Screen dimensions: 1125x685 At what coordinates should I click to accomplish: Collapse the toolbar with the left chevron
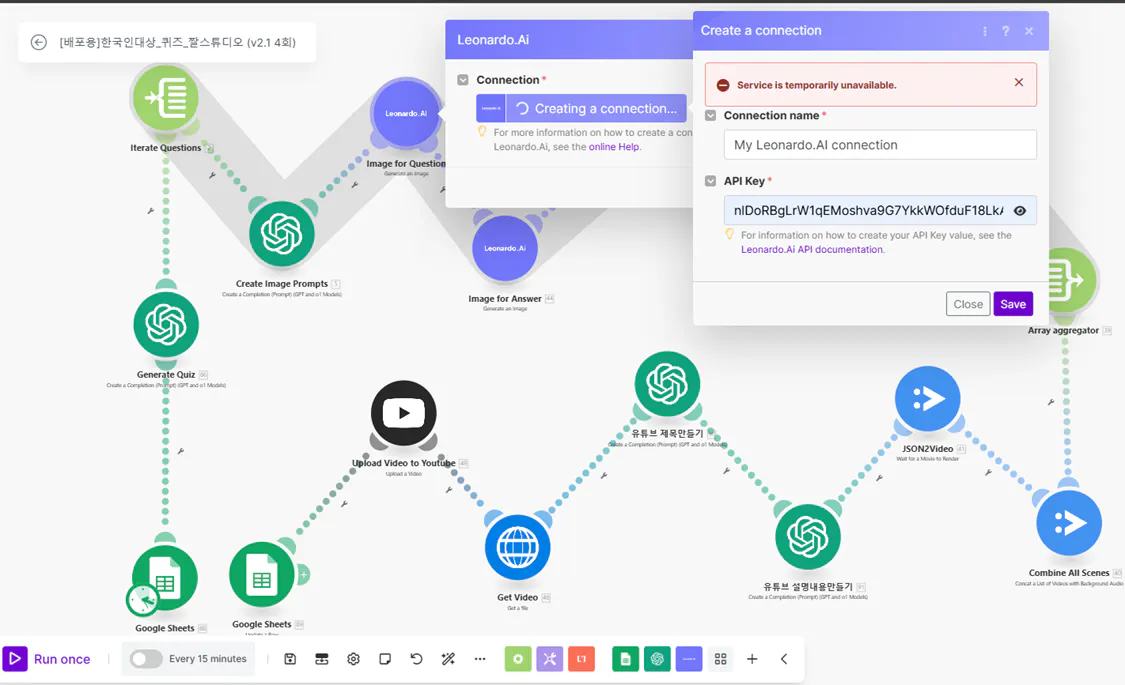click(x=784, y=658)
